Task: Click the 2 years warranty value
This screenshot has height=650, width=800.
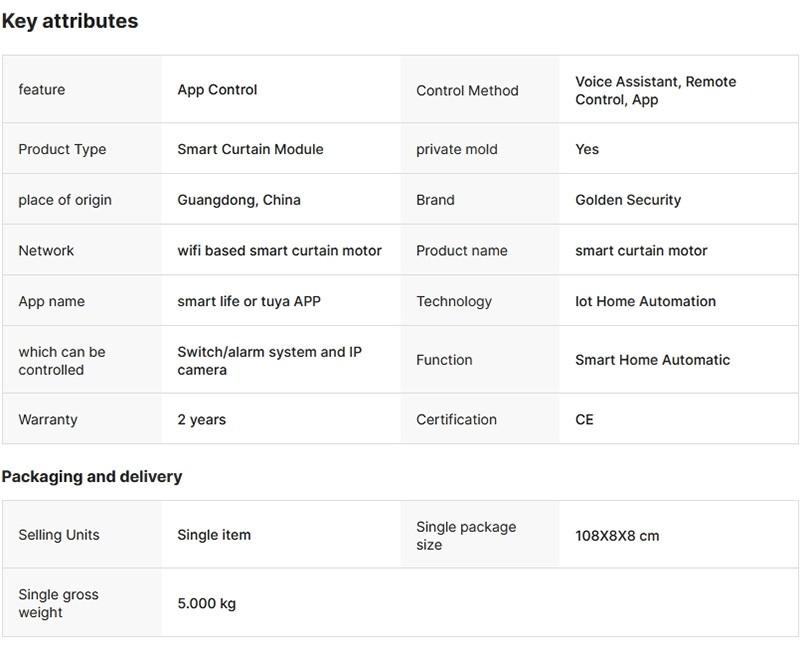Action: click(x=202, y=420)
